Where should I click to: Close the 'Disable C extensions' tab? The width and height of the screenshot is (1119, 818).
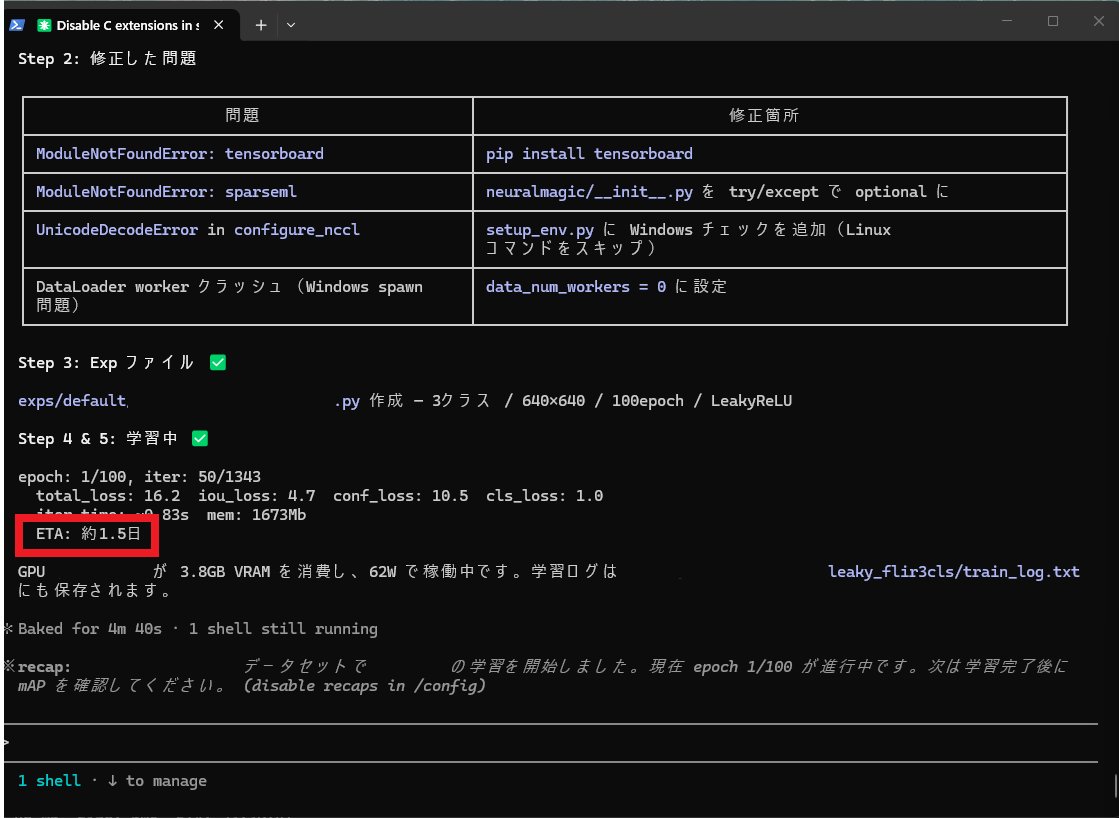218,25
